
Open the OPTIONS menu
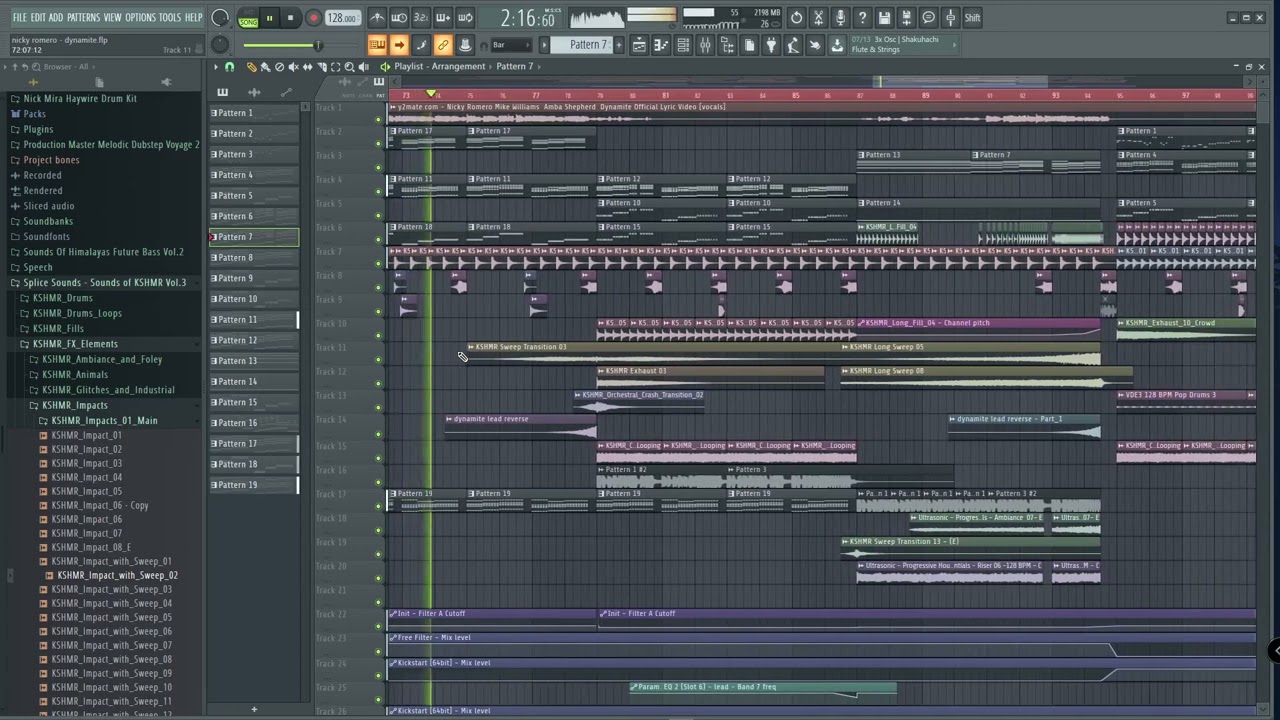[x=140, y=17]
